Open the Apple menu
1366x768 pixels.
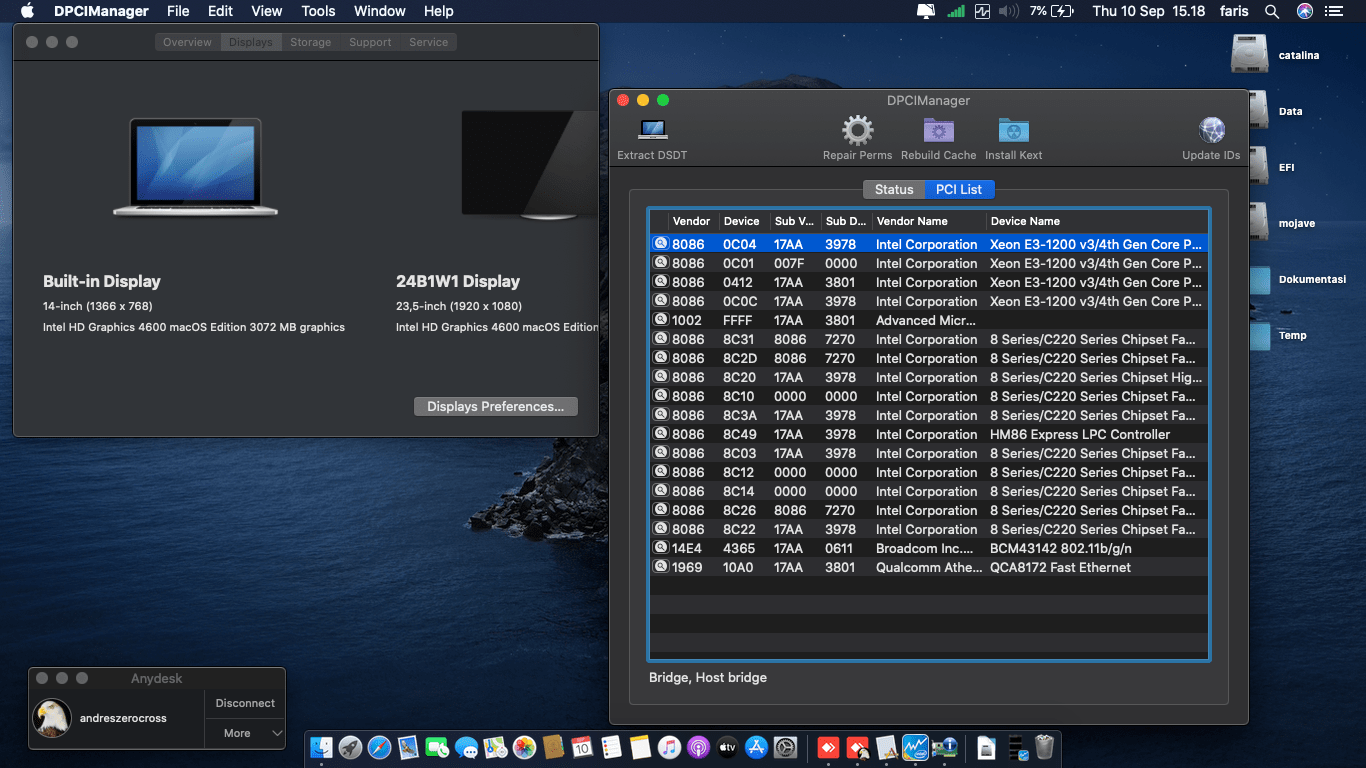coord(27,11)
